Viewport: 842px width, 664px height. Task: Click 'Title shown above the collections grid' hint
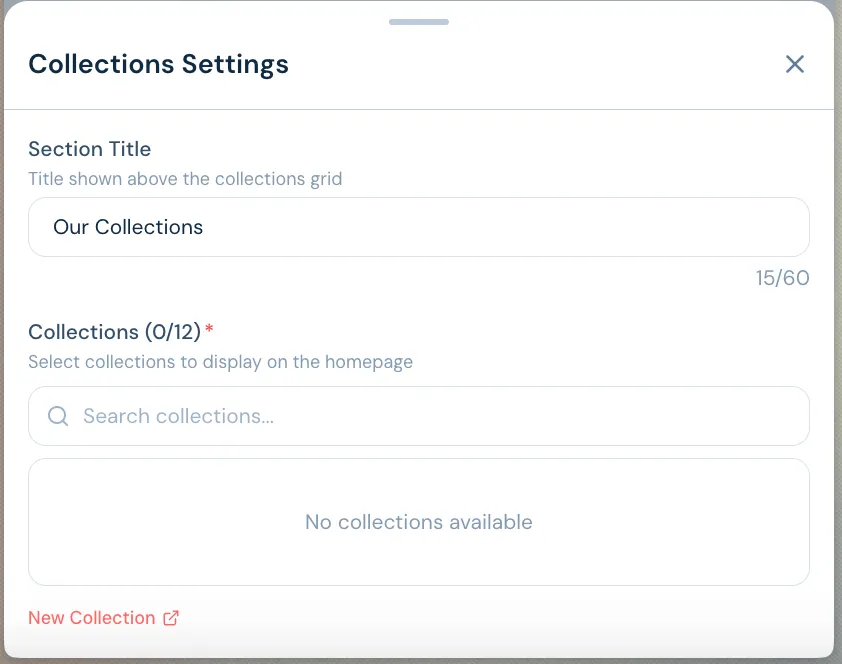[x=185, y=179]
